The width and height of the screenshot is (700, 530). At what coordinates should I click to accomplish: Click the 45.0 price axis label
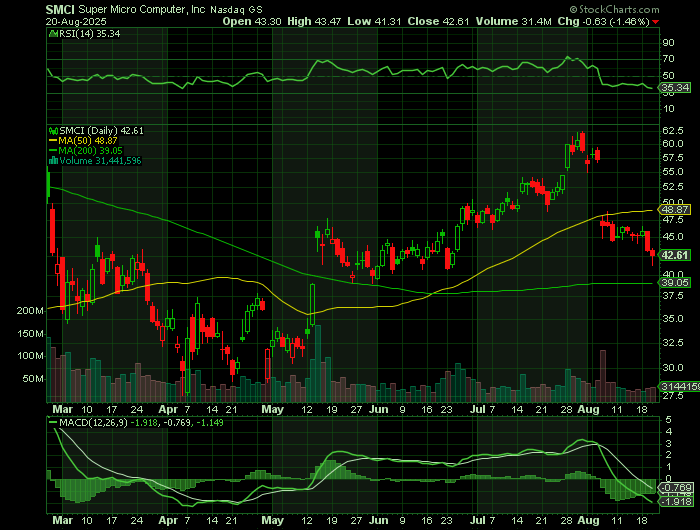(673, 237)
